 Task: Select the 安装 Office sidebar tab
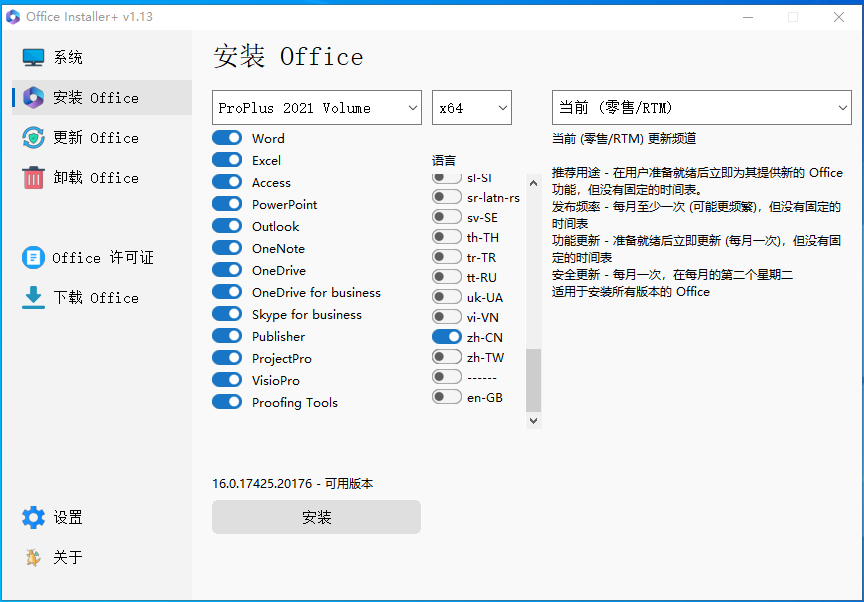pos(102,97)
